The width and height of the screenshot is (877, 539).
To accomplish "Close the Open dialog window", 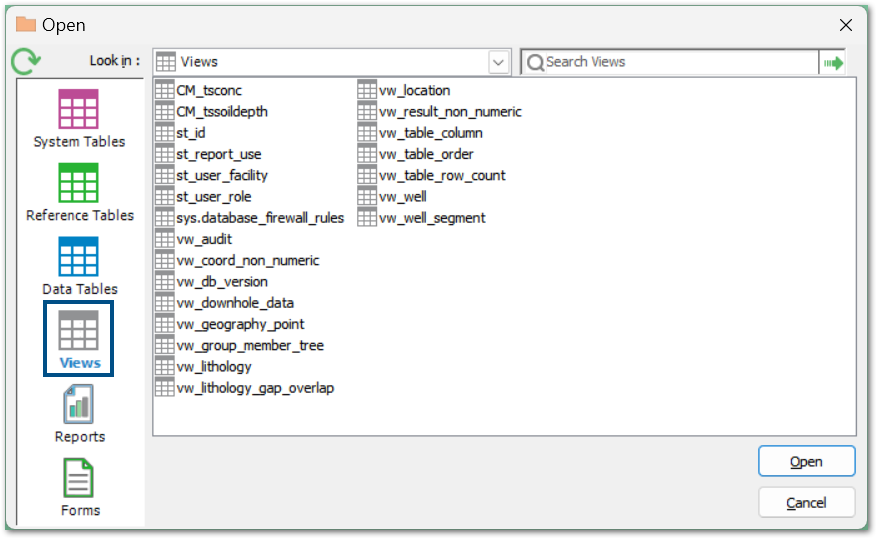I will coord(846,25).
